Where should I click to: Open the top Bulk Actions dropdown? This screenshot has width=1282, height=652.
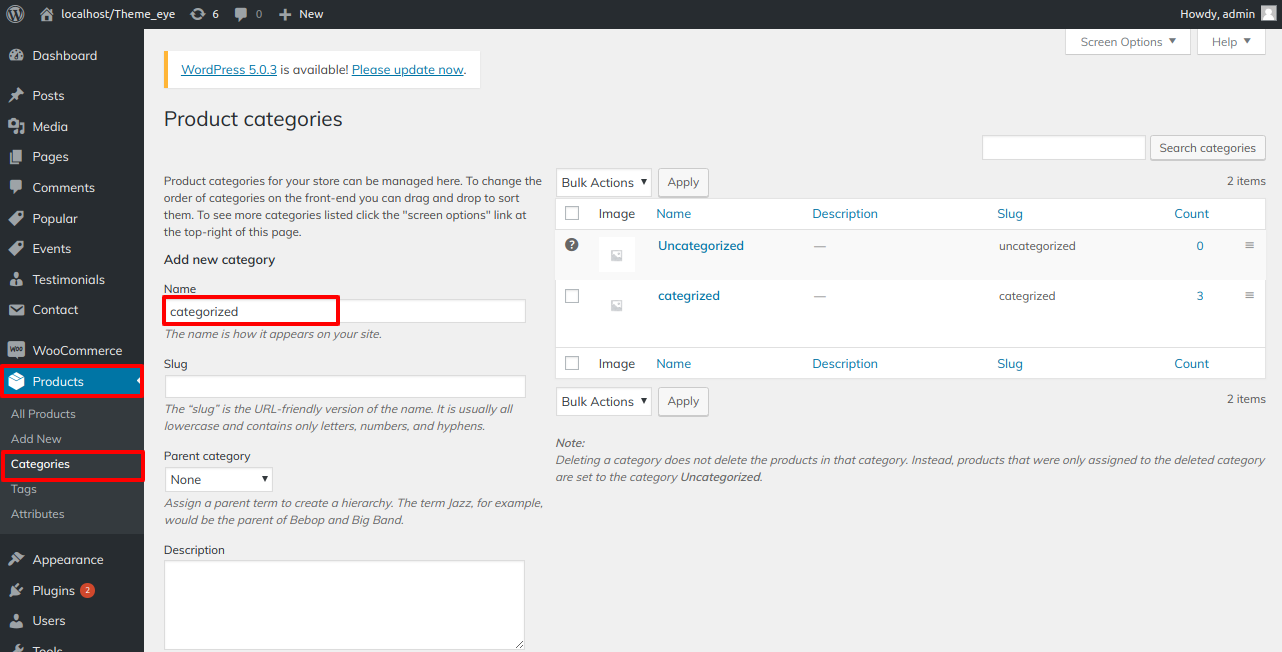tap(604, 183)
